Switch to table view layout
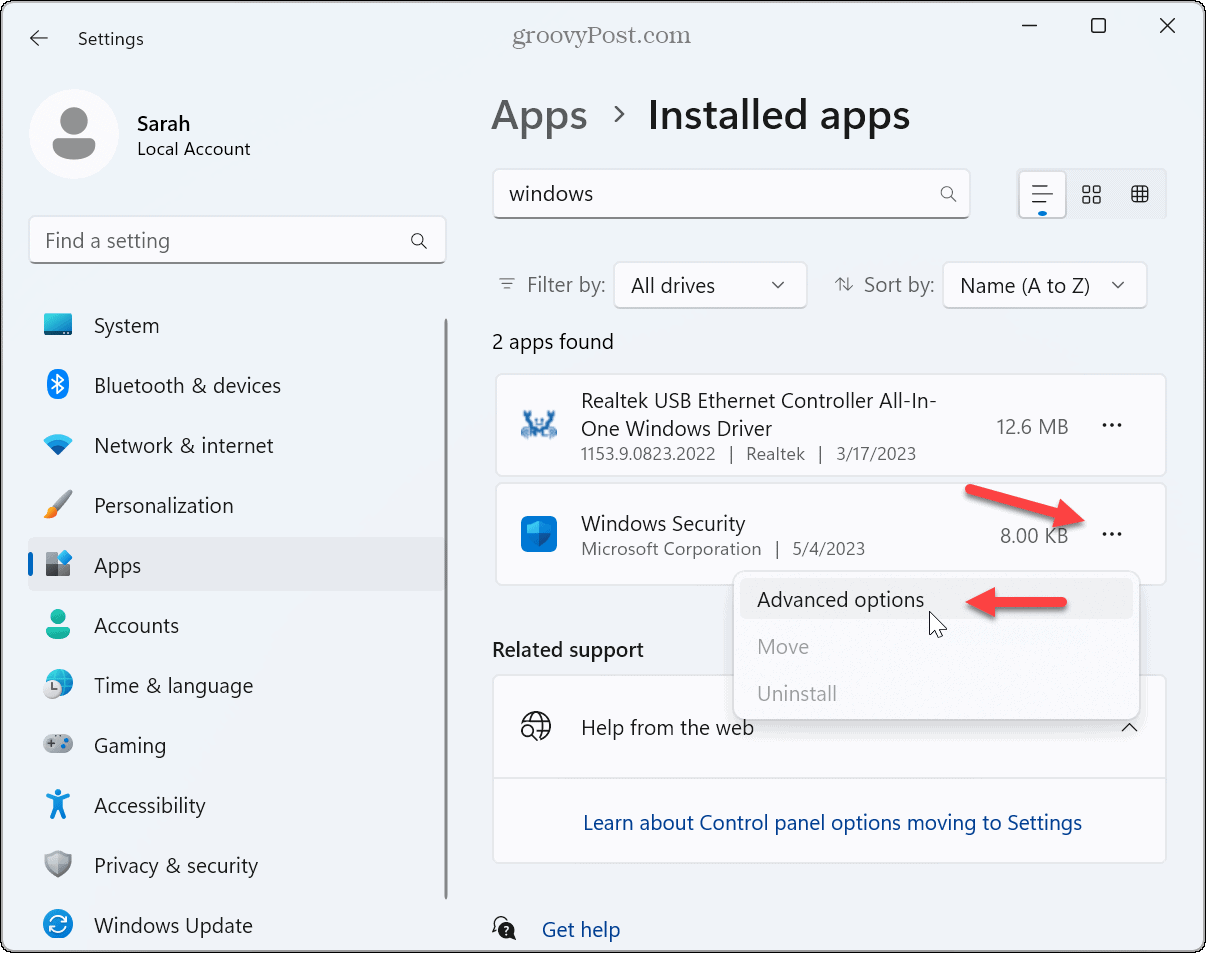Screen dimensions: 1206x953 click(1140, 194)
